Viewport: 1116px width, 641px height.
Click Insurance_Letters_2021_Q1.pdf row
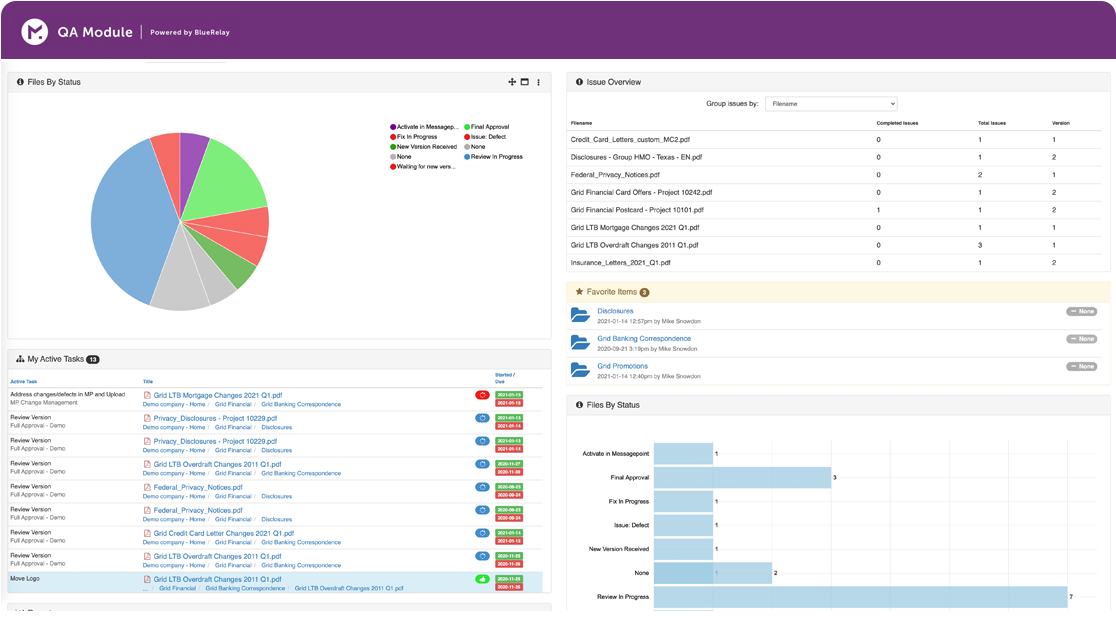pos(838,263)
